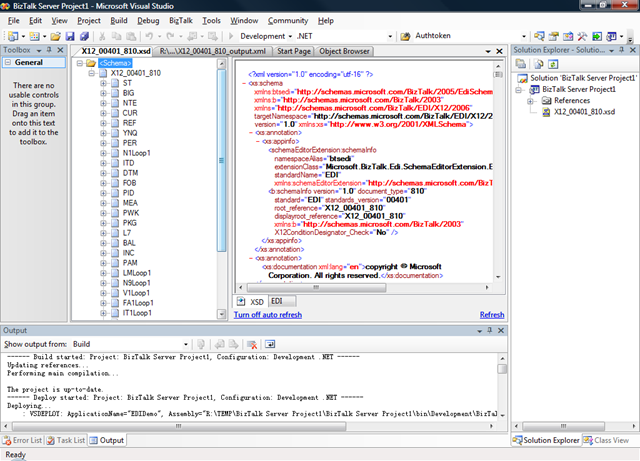Collapse the X12_00401_810 tree node
The height and width of the screenshot is (461, 640).
tap(92, 73)
